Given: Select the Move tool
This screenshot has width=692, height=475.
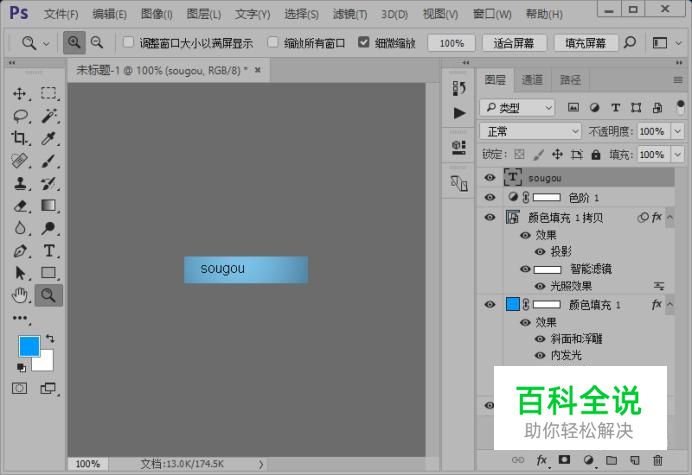Looking at the screenshot, I should (19, 94).
